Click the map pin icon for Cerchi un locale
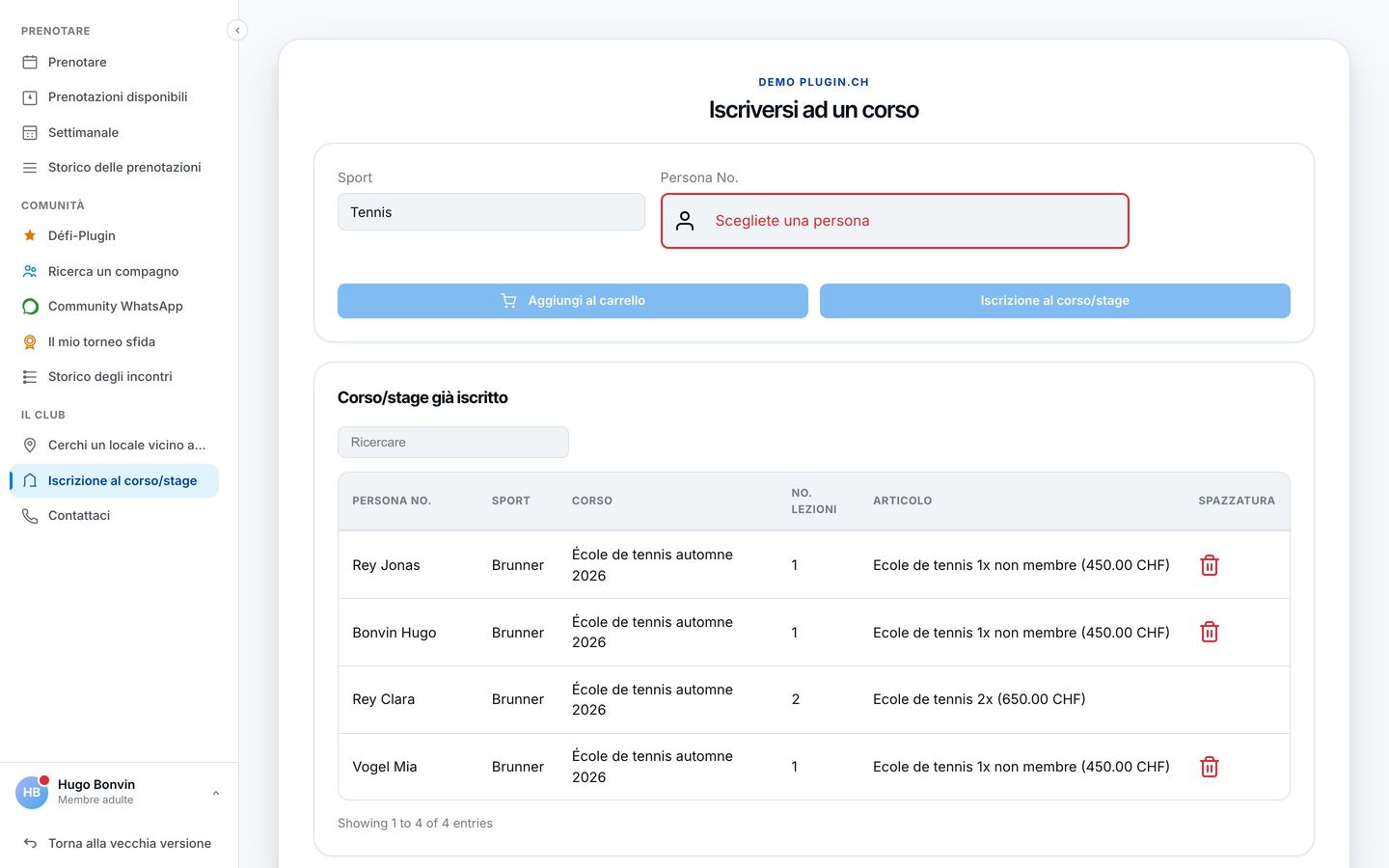 [x=30, y=445]
